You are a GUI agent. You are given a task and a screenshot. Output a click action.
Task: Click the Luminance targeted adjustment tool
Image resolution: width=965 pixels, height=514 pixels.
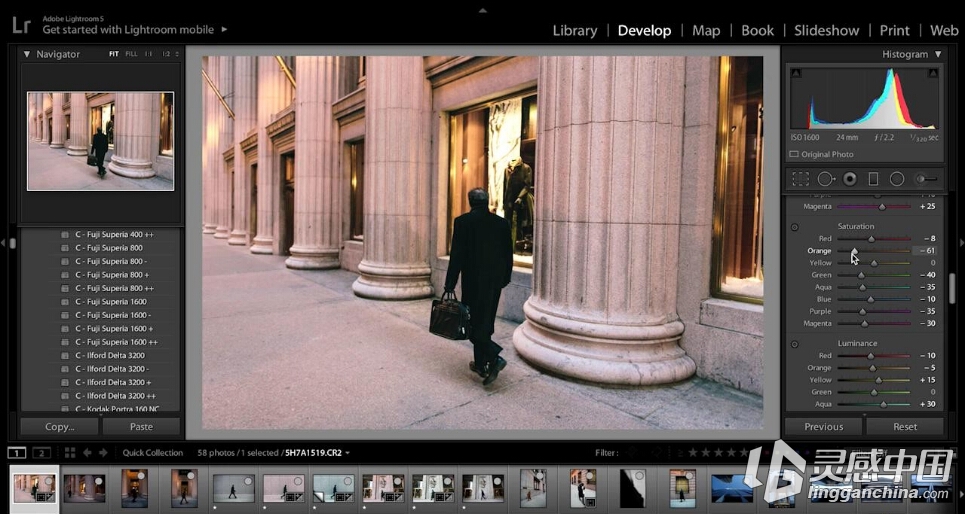[795, 344]
